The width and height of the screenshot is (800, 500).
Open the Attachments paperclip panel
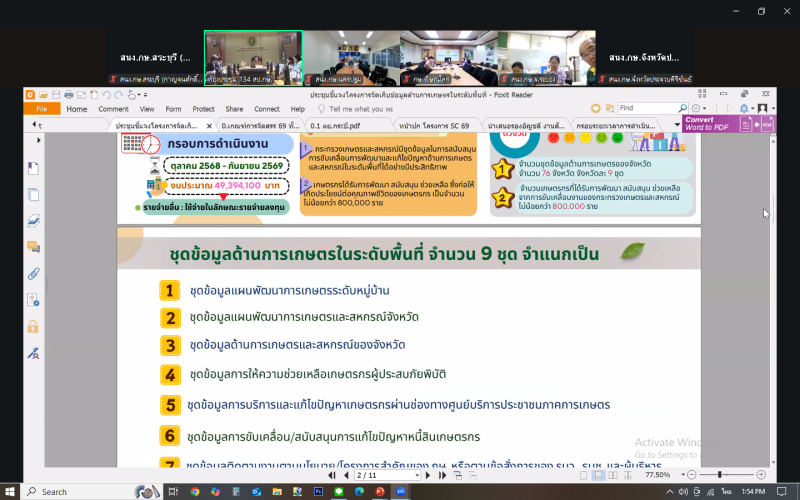33,272
